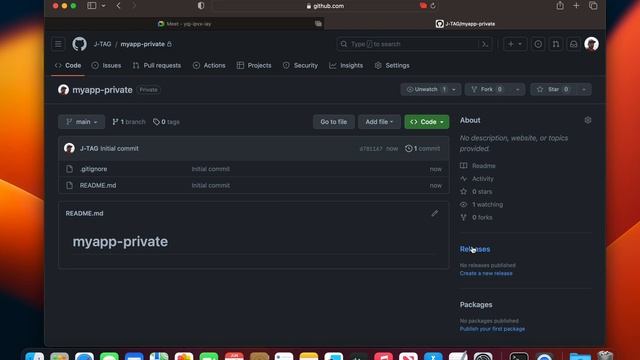640x360 pixels.
Task: Expand the Unwatch notifications dropdown
Action: [431, 89]
